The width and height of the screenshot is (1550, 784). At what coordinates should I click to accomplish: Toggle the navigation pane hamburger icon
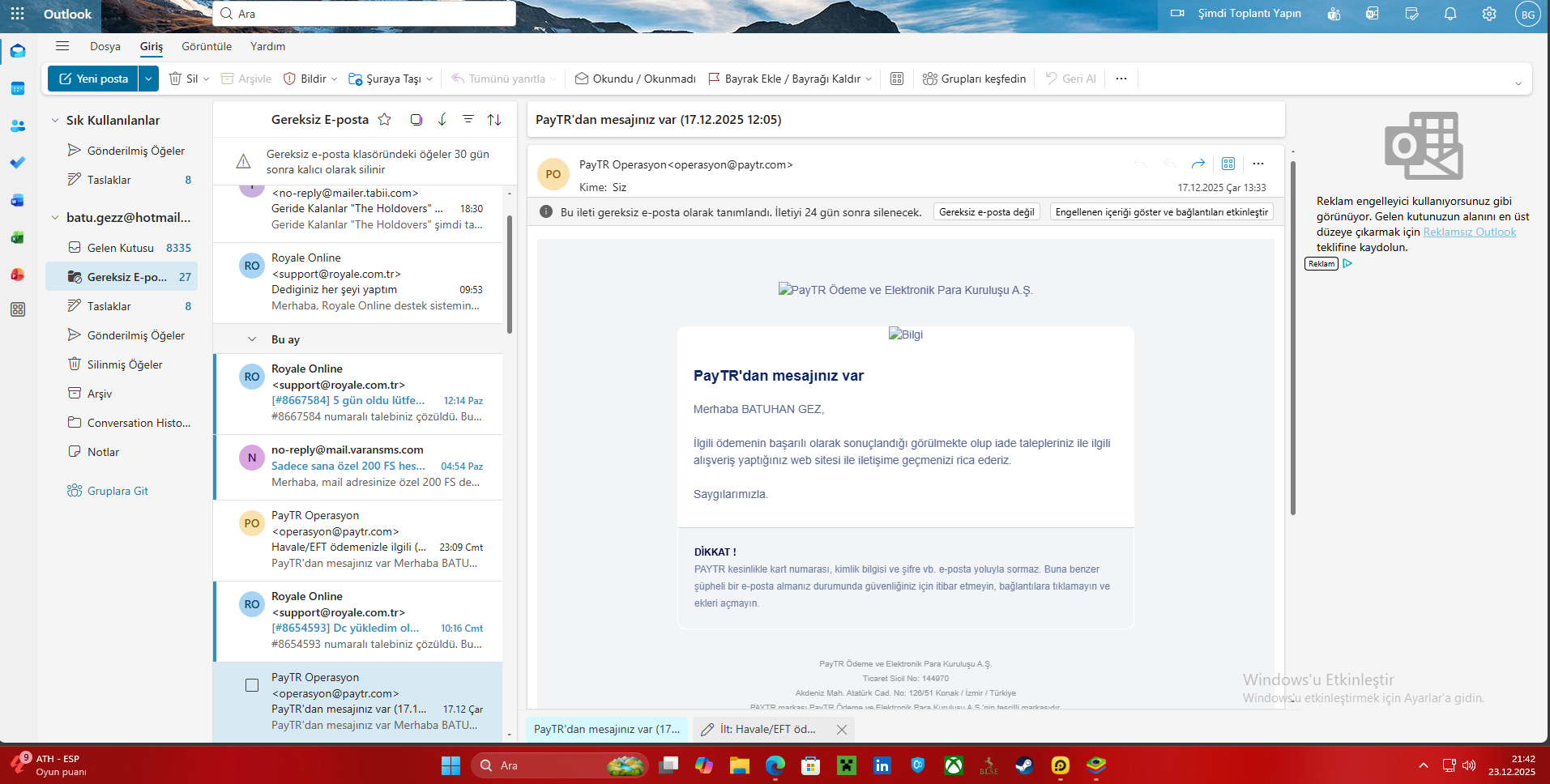(x=62, y=46)
